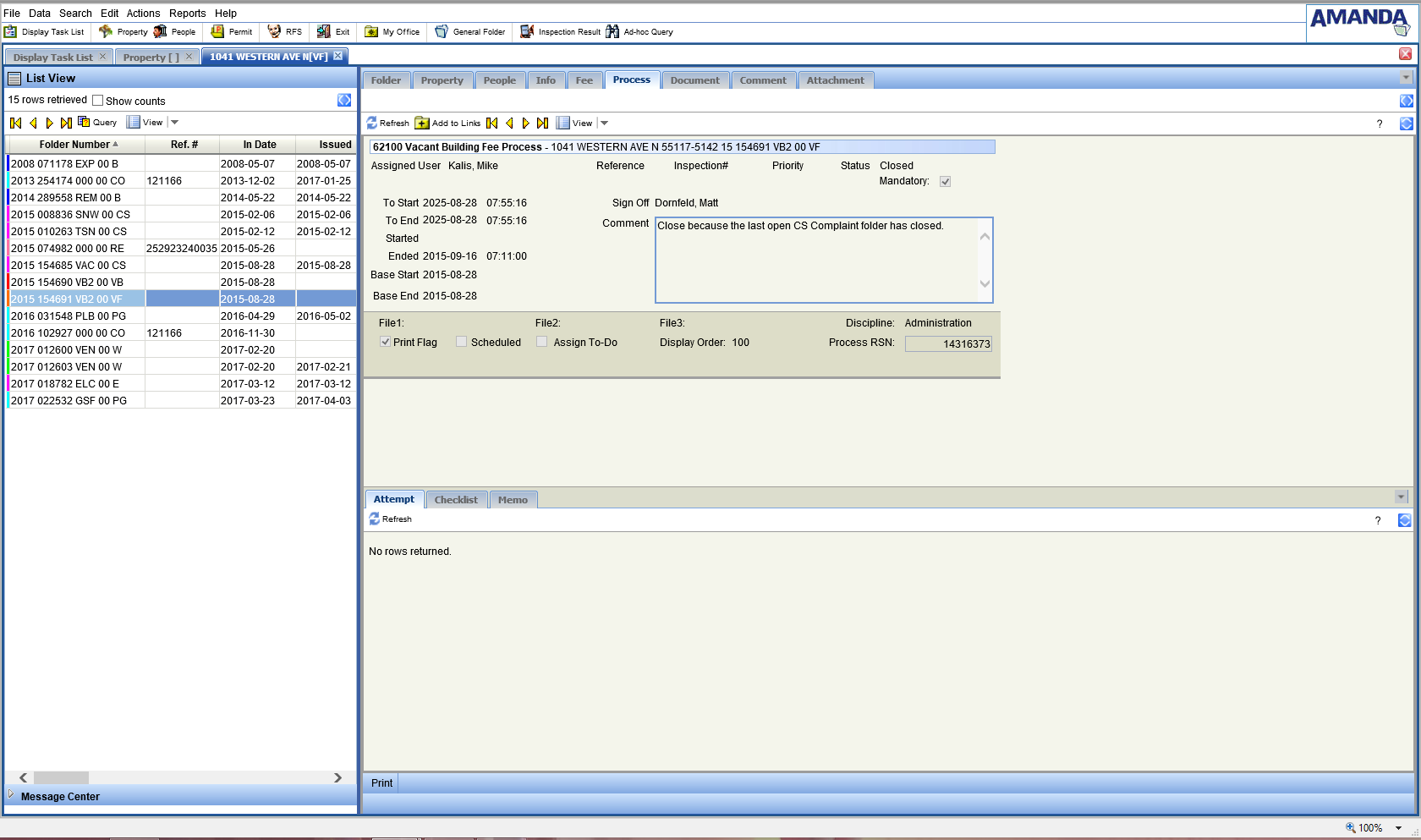The height and width of the screenshot is (840, 1421).
Task: Enable the Show counts checkbox
Action: [98, 101]
